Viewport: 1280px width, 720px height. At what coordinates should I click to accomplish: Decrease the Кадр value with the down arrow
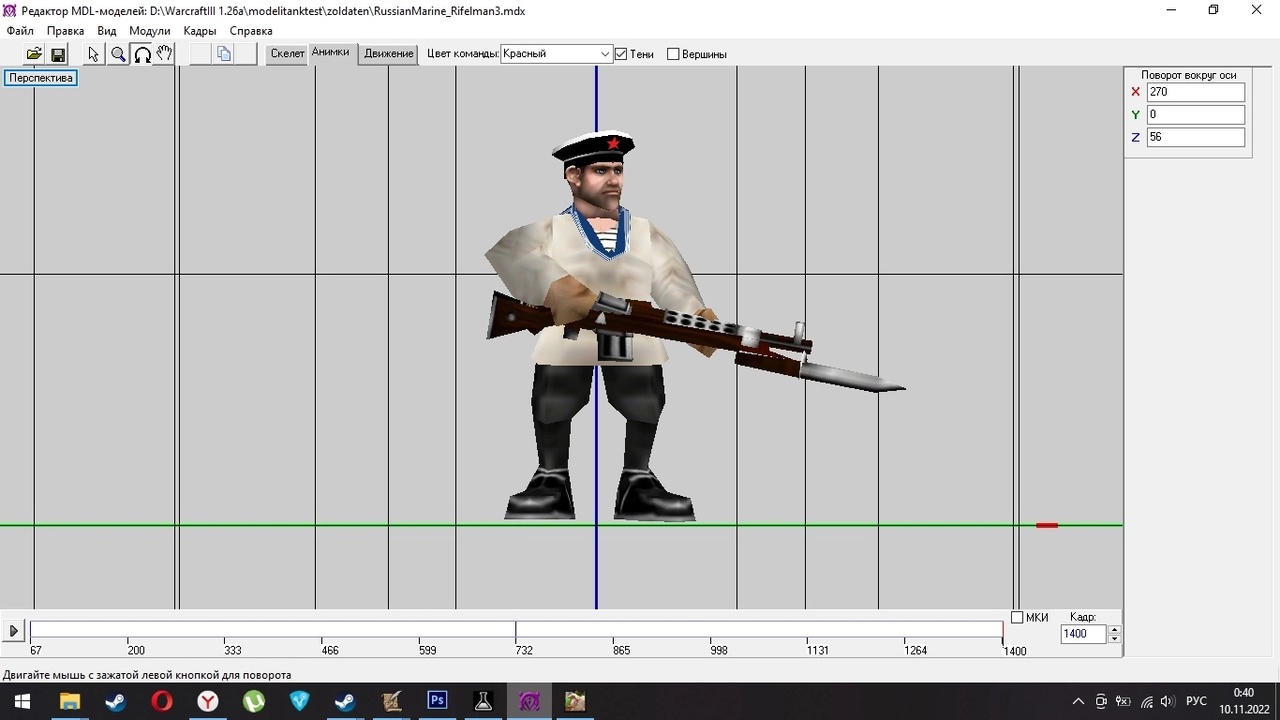click(1115, 638)
